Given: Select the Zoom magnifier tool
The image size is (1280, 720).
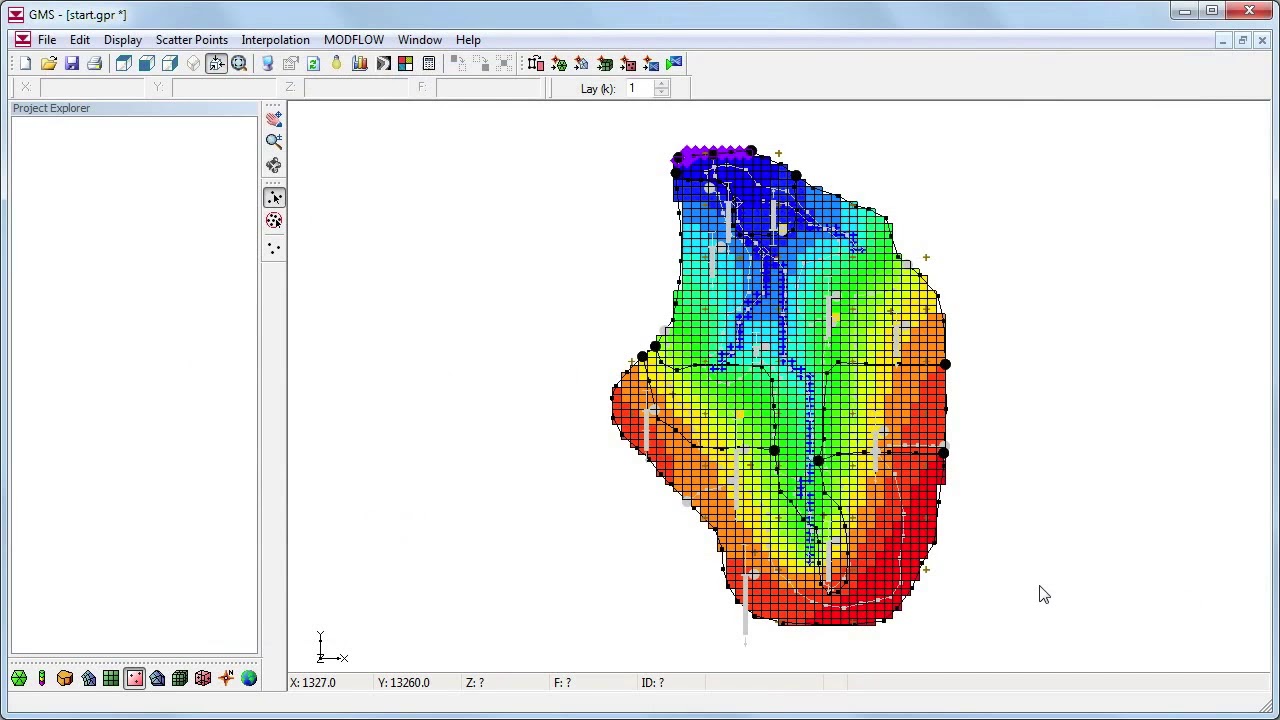Looking at the screenshot, I should point(274,141).
